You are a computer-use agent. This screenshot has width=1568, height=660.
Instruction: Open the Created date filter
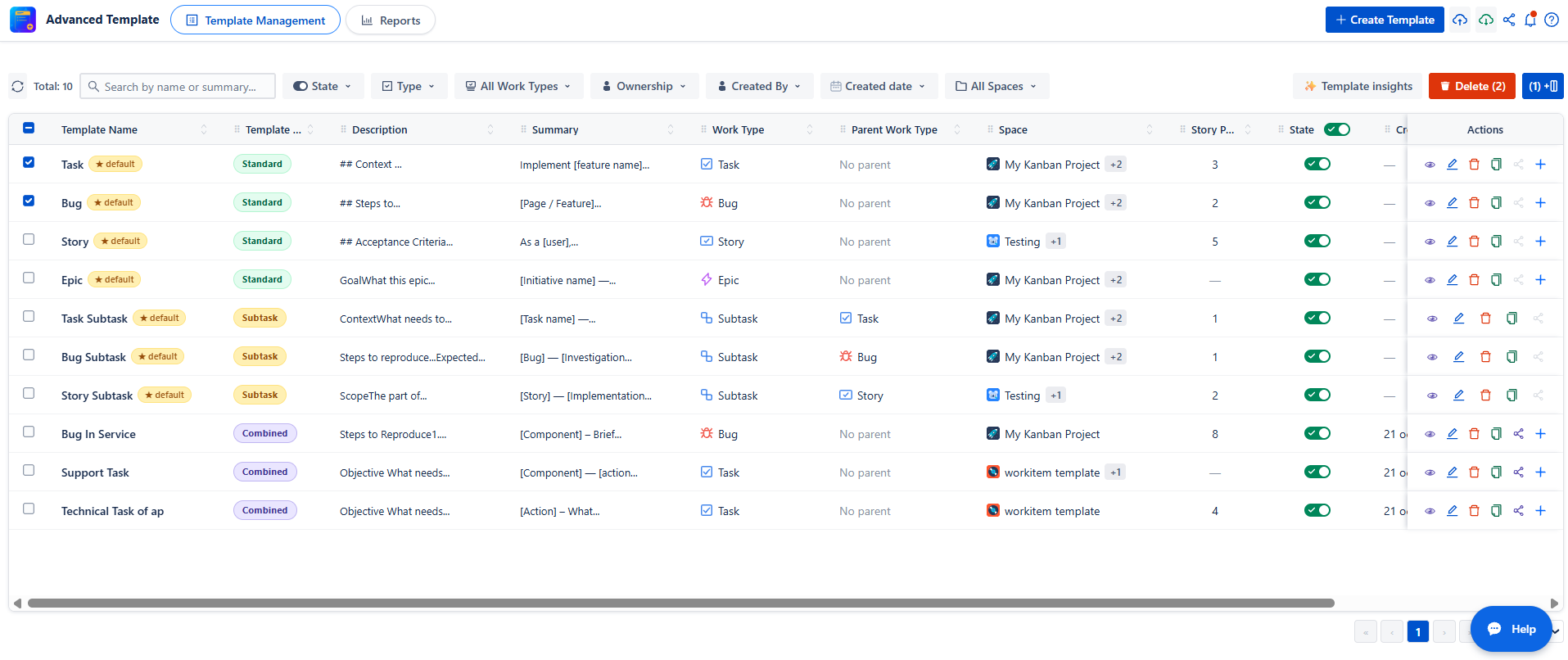click(879, 86)
